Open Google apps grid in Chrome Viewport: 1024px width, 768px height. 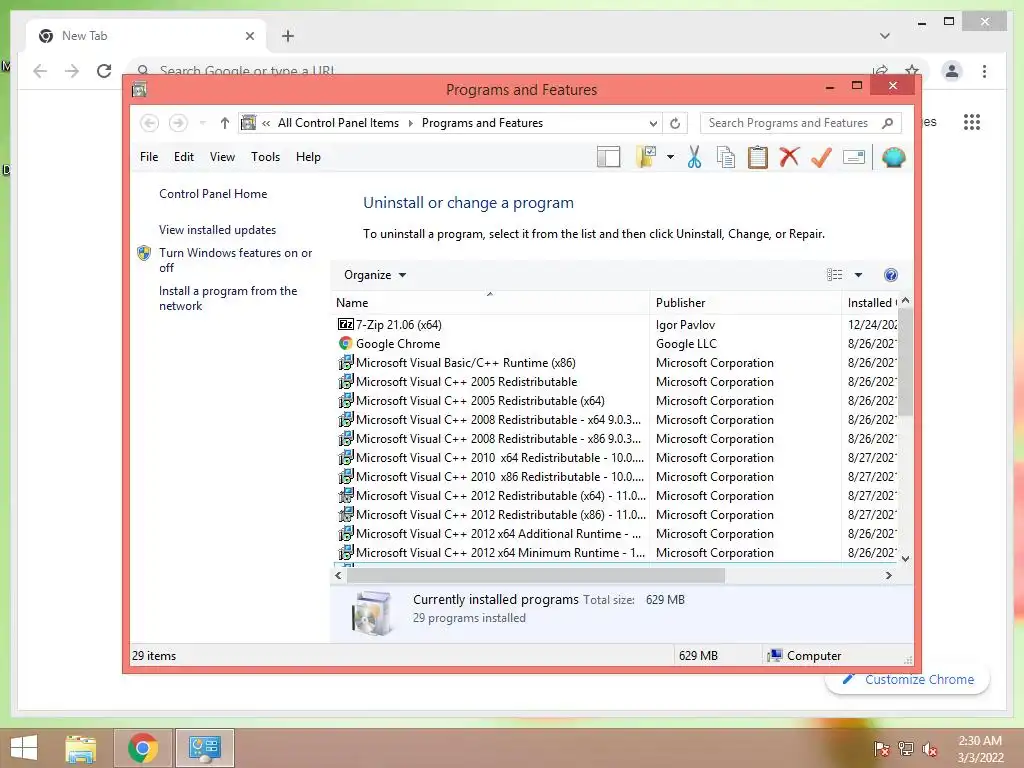[x=972, y=122]
